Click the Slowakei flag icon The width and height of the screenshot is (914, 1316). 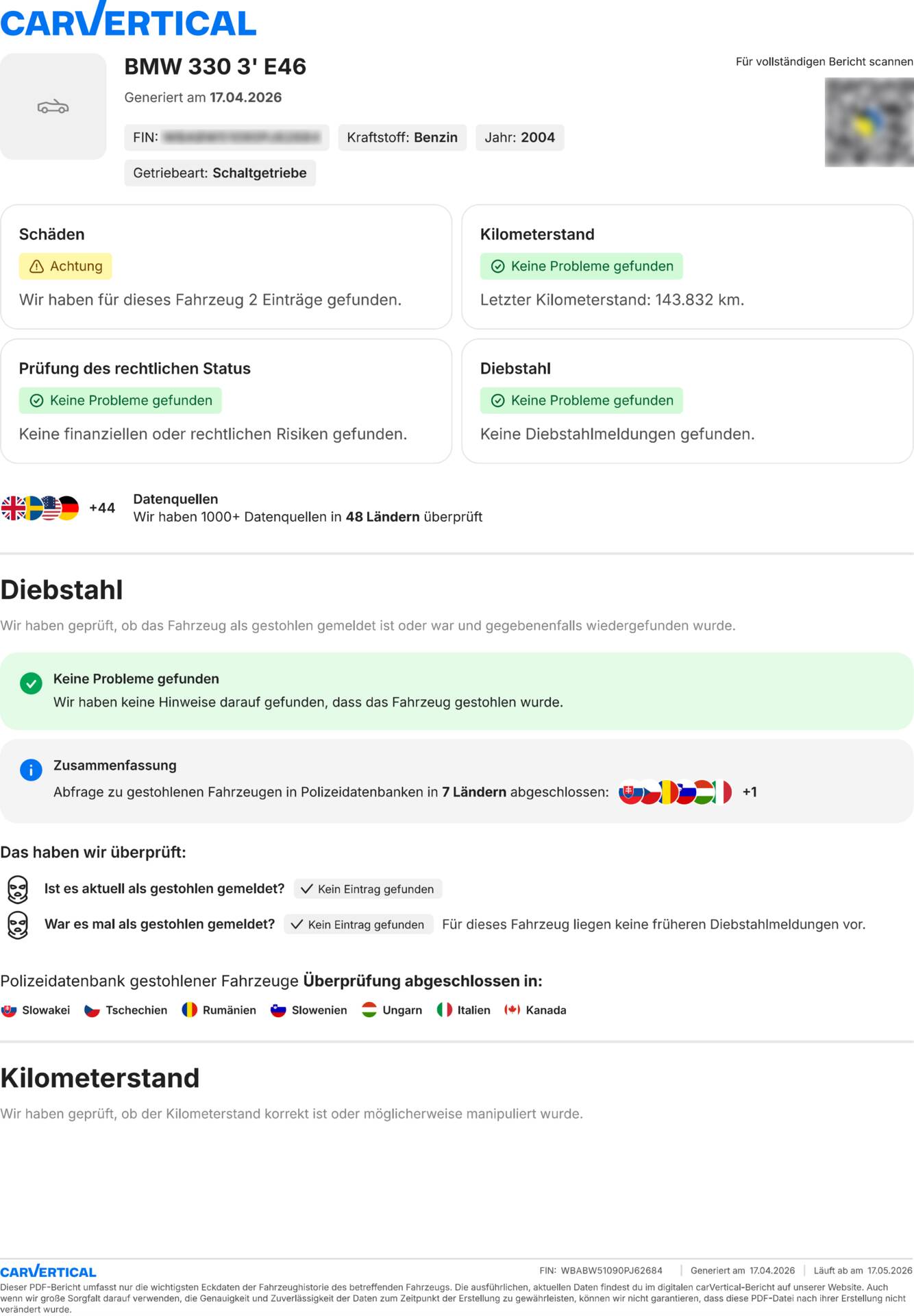tap(9, 1010)
